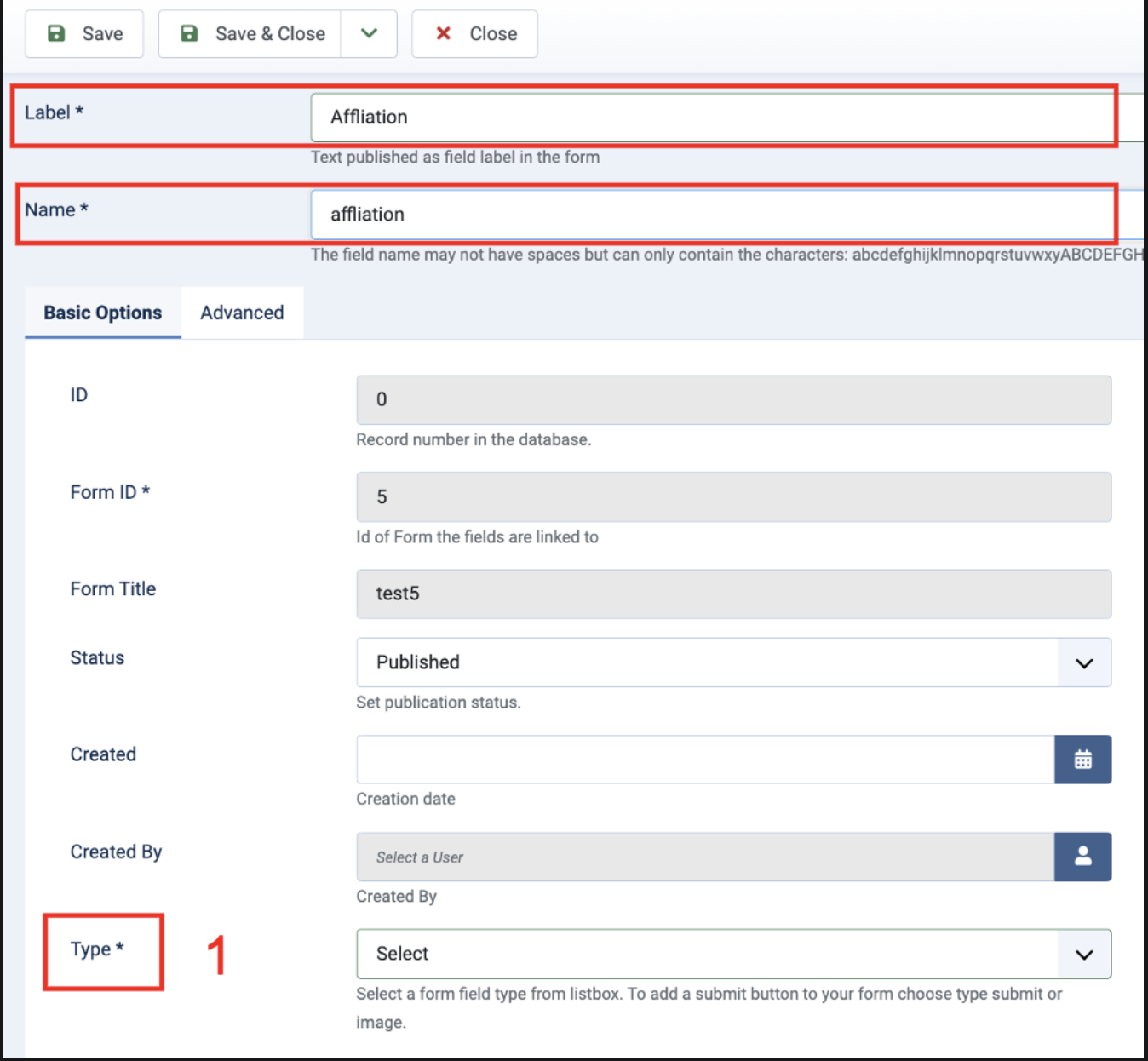The width and height of the screenshot is (1148, 1061).
Task: Open the user picker for Created By
Action: 1082,857
